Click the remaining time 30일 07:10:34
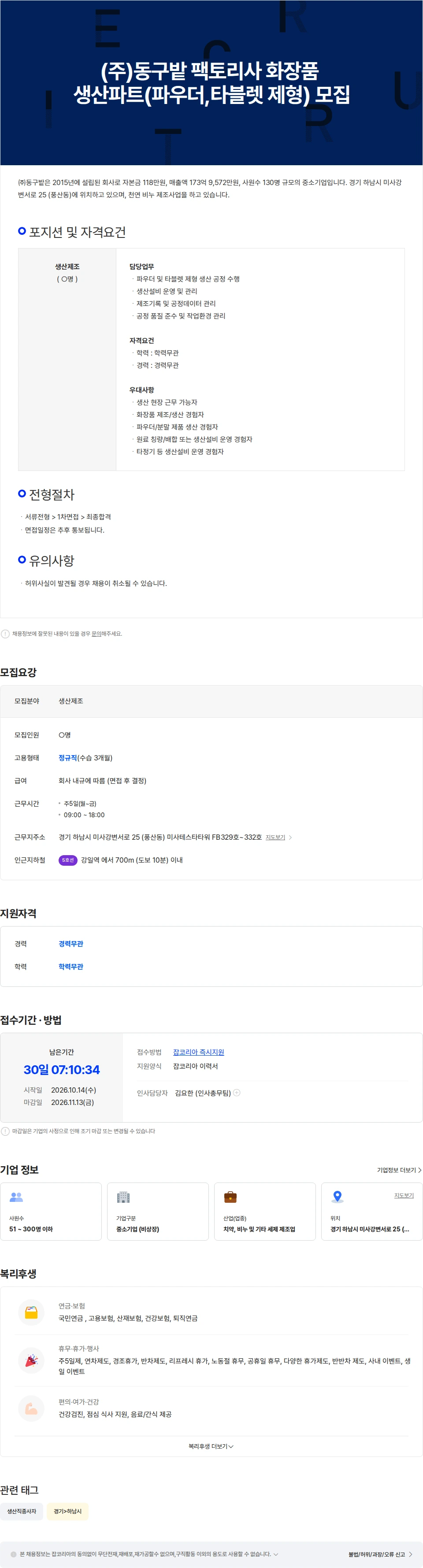The image size is (423, 1568). point(62,1069)
